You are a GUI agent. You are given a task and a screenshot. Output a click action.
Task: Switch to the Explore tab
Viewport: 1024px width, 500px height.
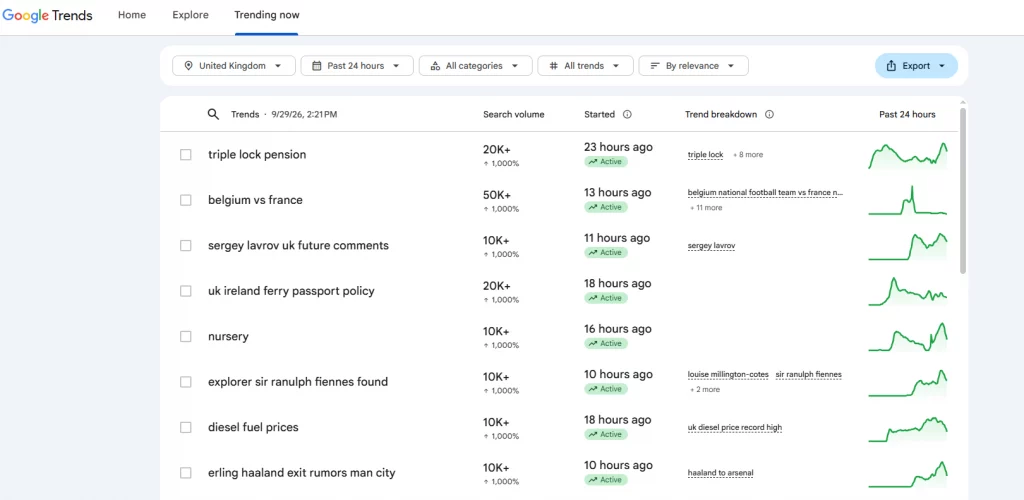coord(191,15)
